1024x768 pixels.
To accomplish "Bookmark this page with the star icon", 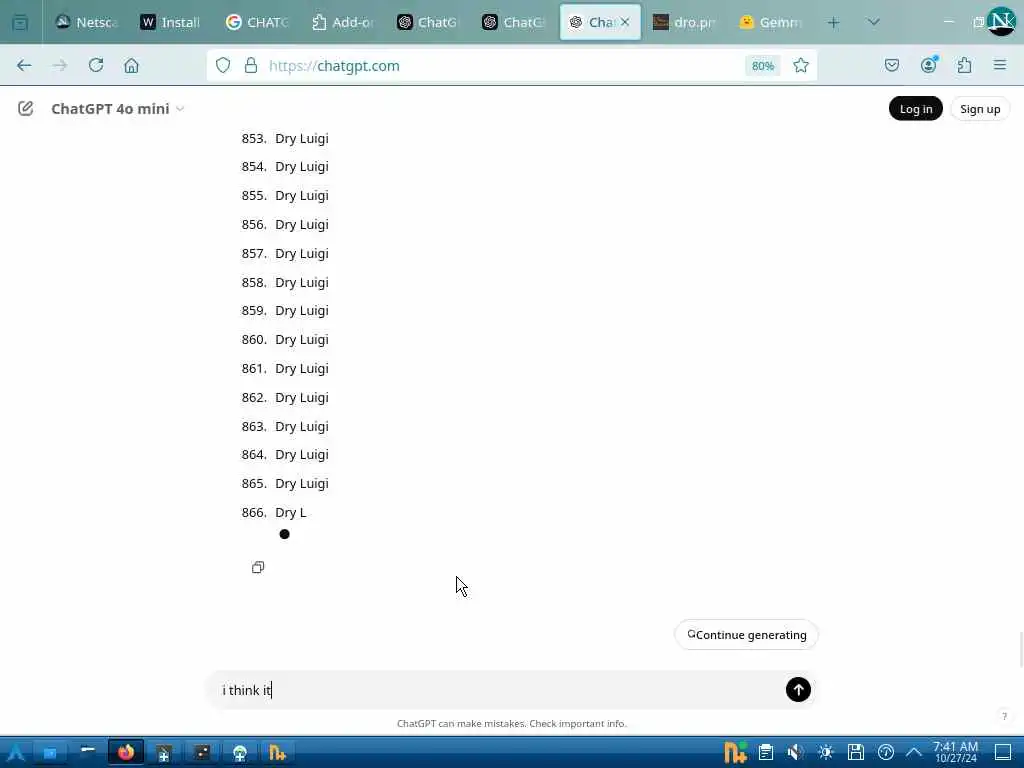I will click(x=801, y=65).
